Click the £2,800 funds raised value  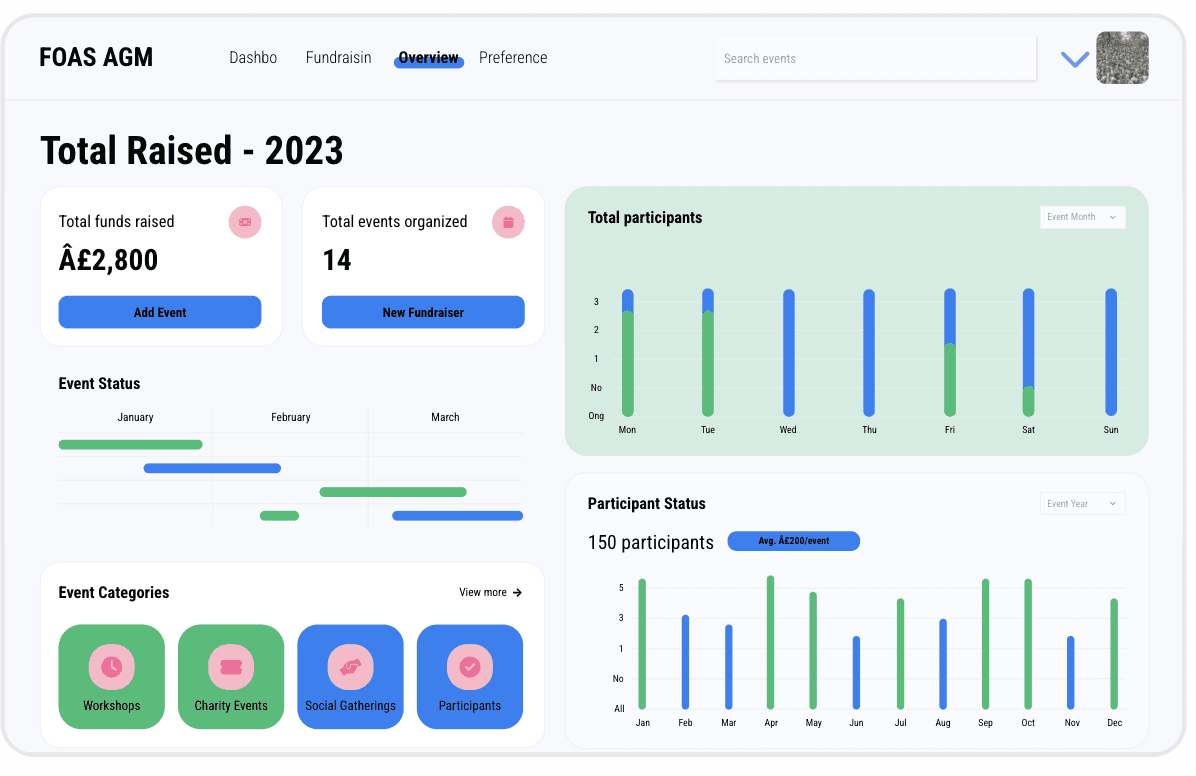pos(108,260)
